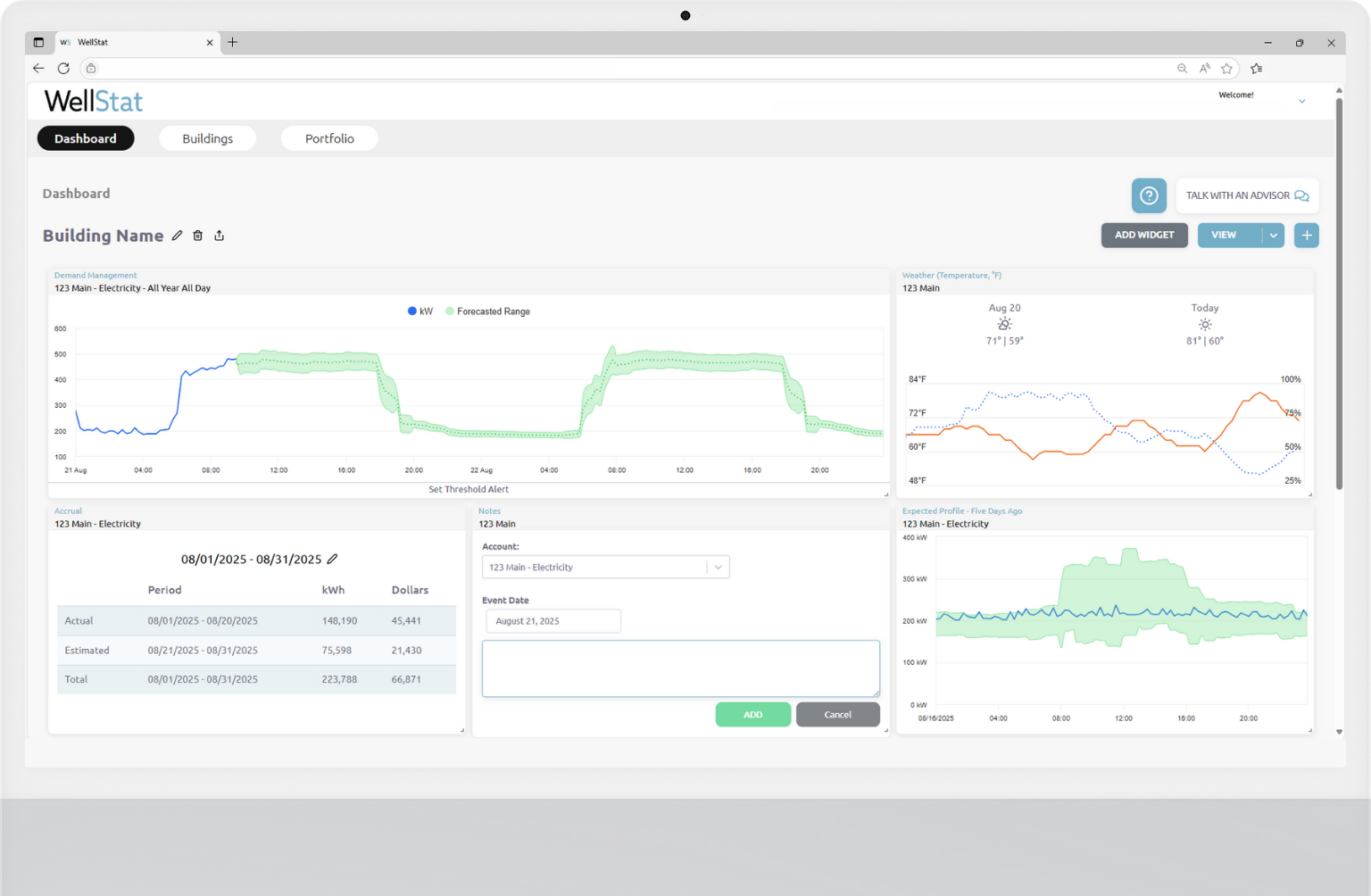Open the Portfolio tab

[329, 138]
